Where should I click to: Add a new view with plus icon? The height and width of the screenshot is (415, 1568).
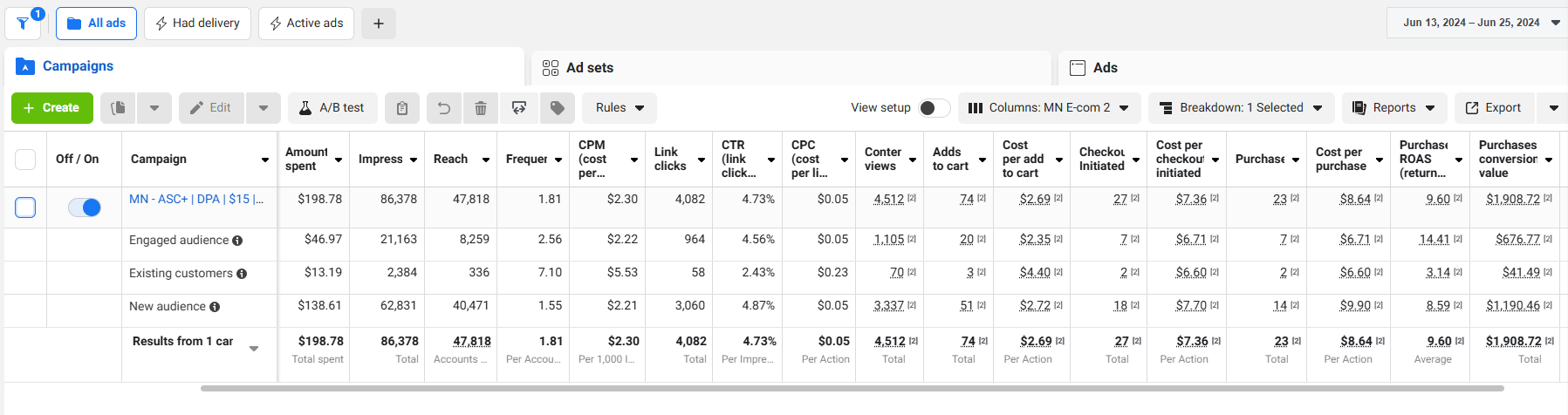pyautogui.click(x=379, y=24)
